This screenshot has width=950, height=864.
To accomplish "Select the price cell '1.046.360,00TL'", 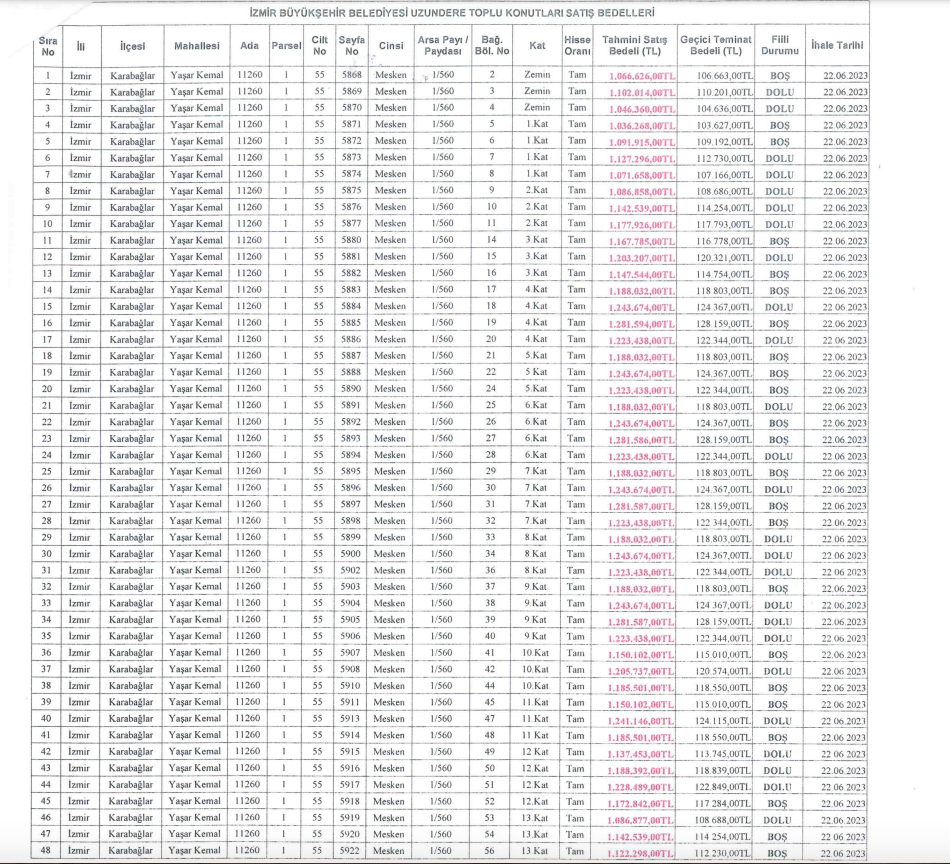I will click(x=642, y=109).
